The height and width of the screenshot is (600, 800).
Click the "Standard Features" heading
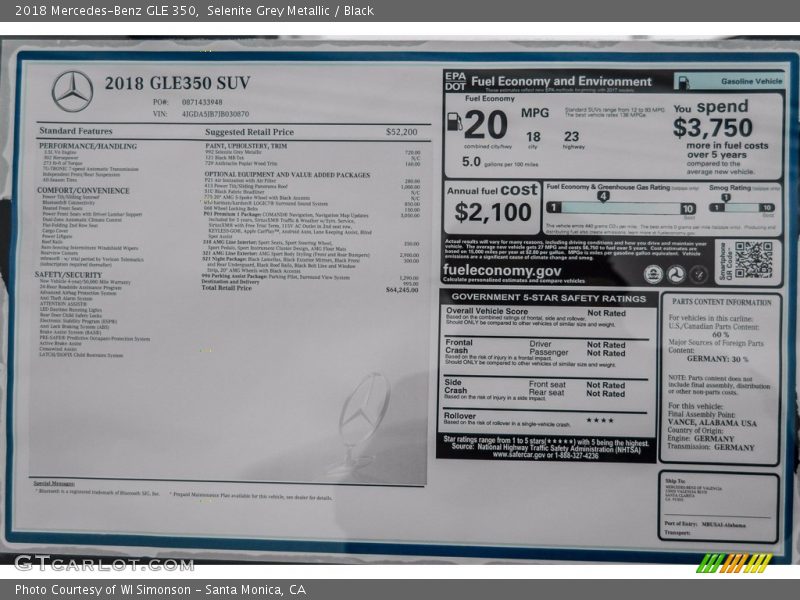[x=76, y=131]
